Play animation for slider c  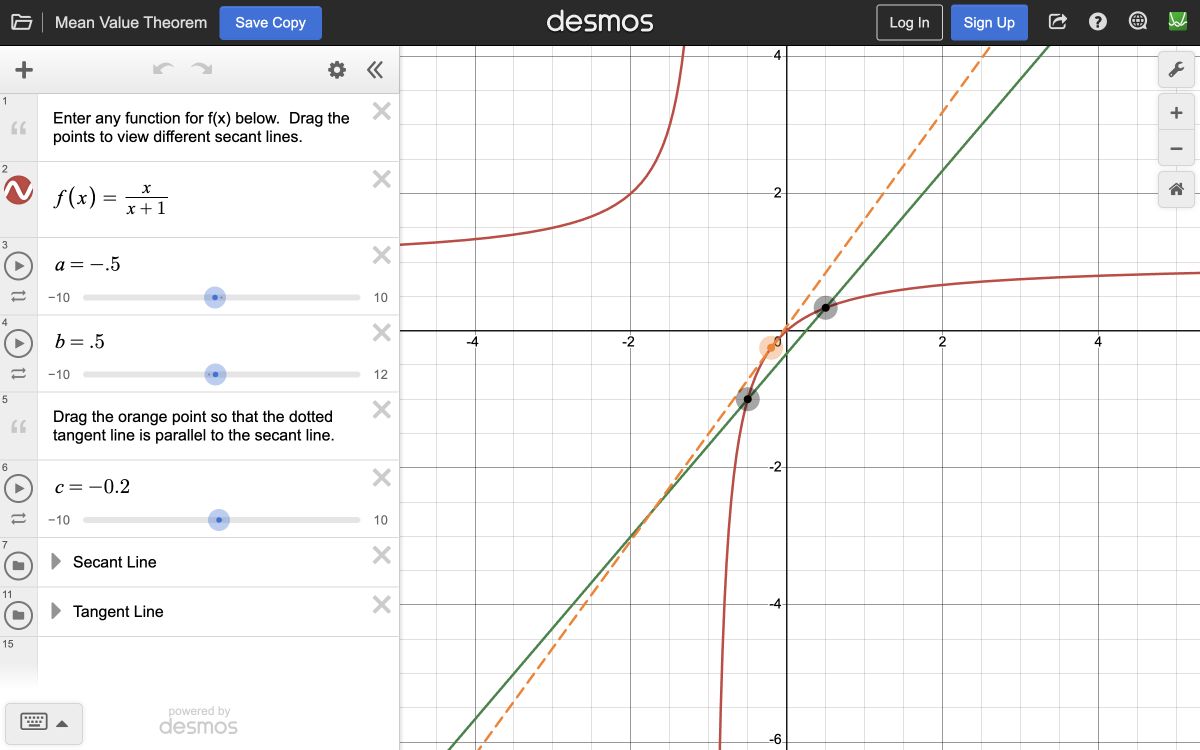(19, 489)
